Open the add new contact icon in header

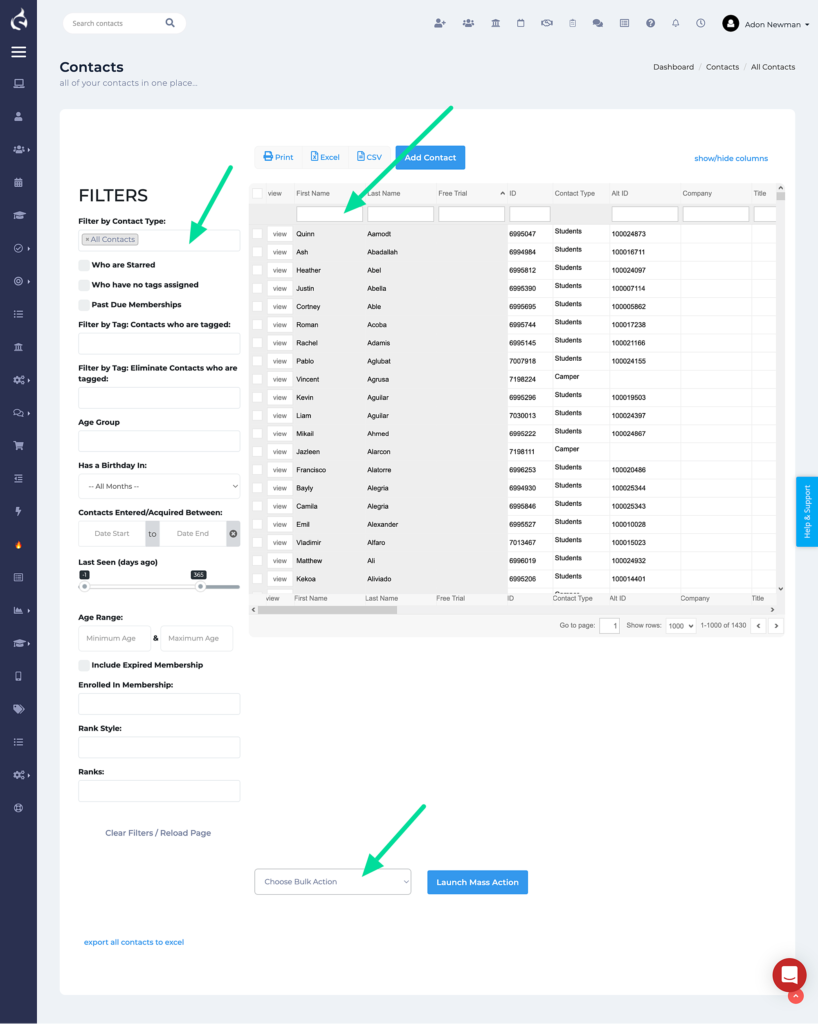point(440,23)
